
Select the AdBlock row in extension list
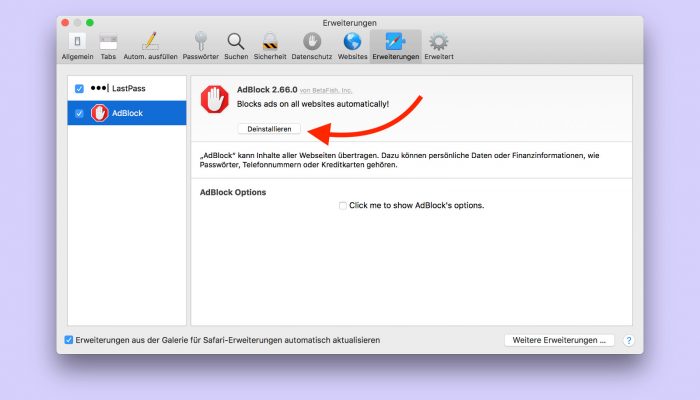[127, 113]
